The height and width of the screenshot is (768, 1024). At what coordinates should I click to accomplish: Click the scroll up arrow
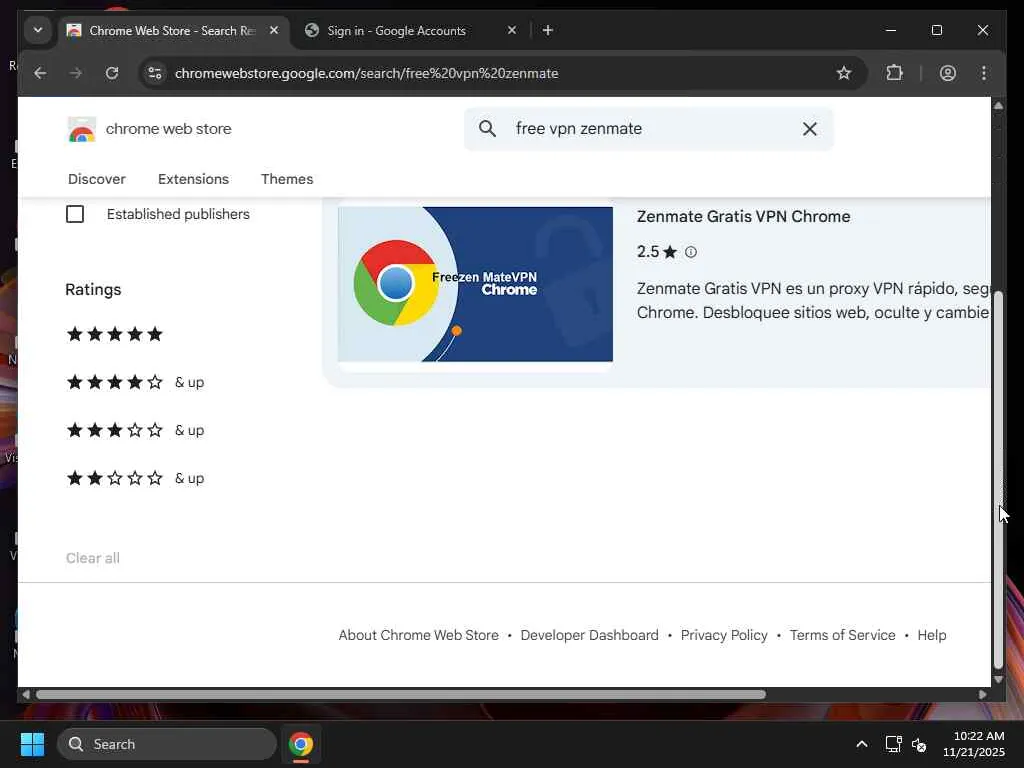(998, 105)
